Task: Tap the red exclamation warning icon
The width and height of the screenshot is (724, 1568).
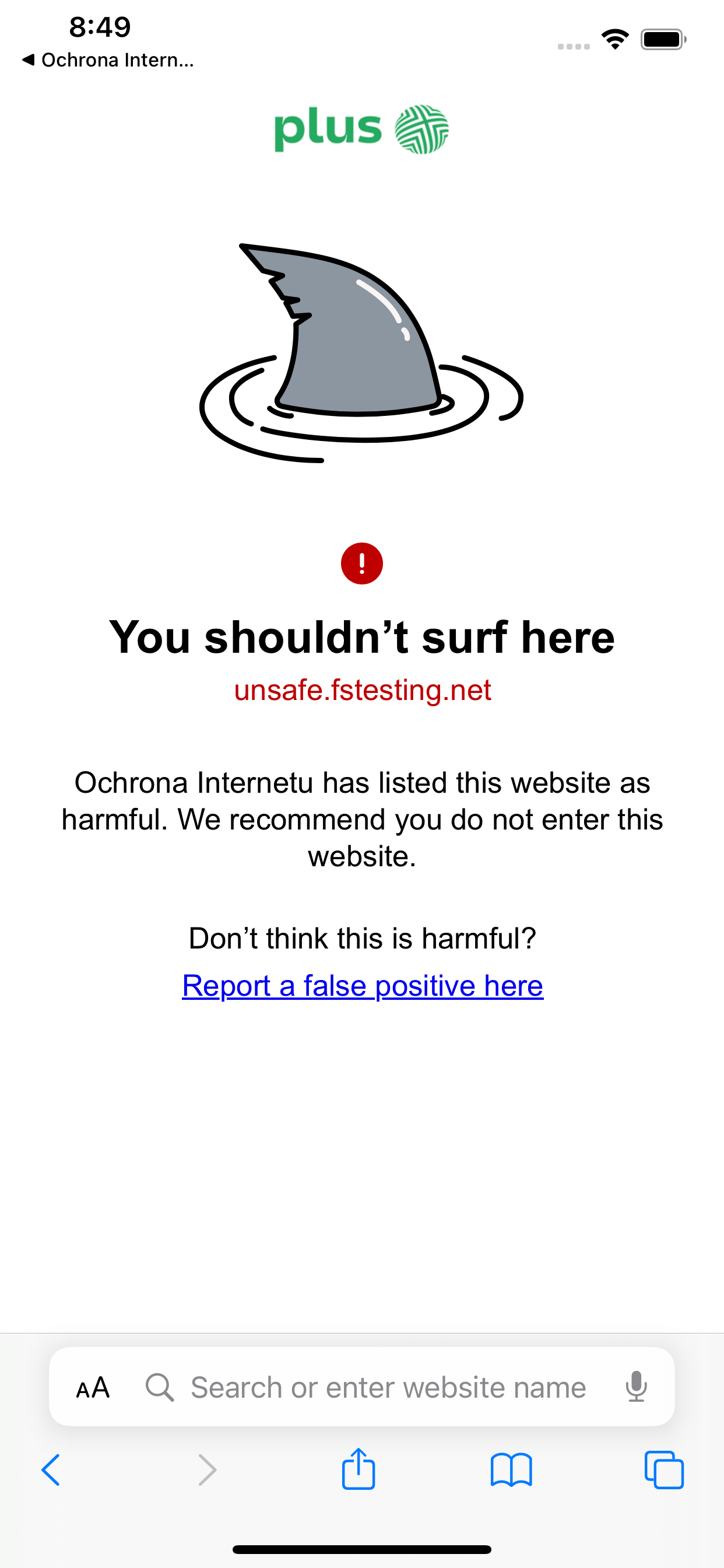Action: pos(362,563)
